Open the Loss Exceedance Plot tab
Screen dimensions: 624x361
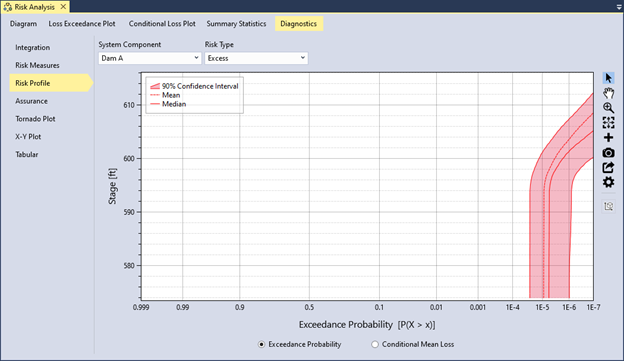pos(82,24)
